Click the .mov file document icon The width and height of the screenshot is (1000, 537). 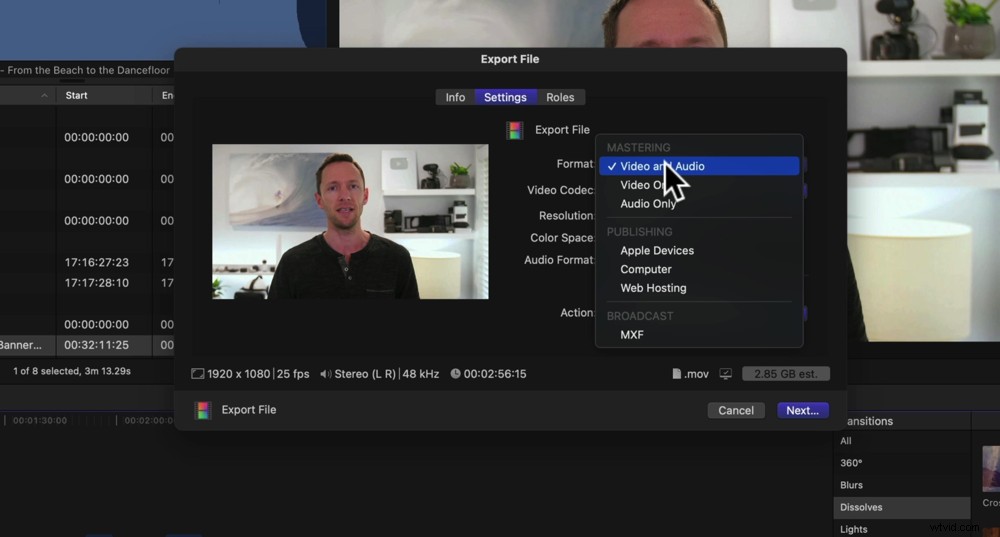[677, 374]
